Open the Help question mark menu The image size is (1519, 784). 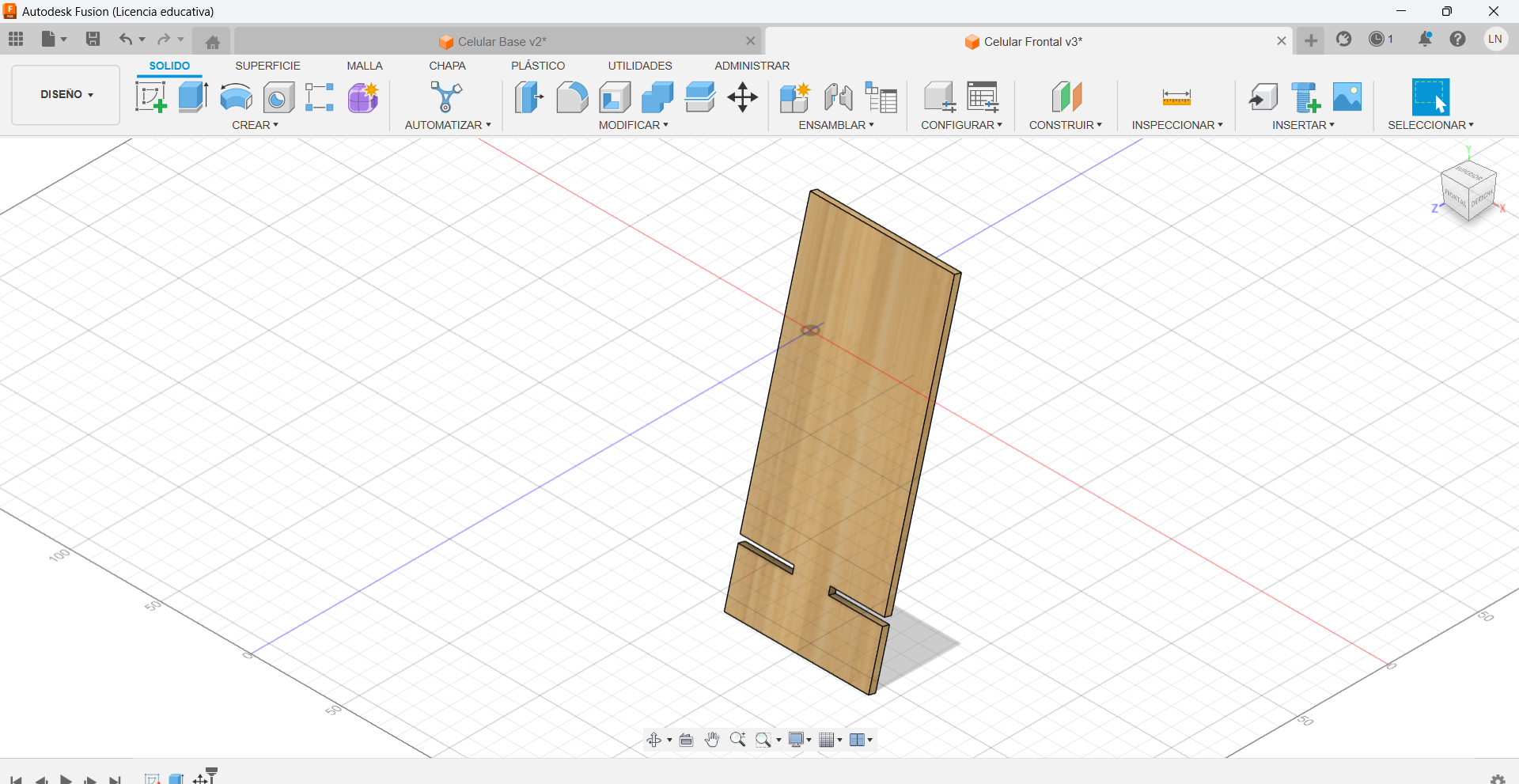[x=1458, y=39]
